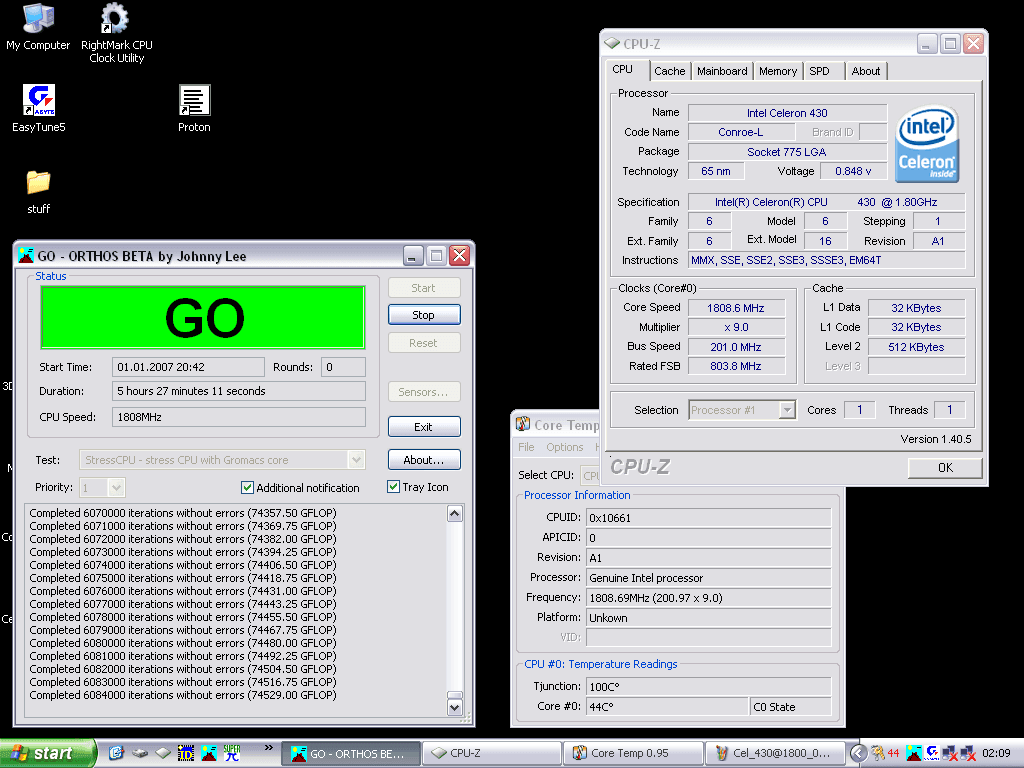Click the Start Time field in ORTHOS
The width and height of the screenshot is (1024, 768).
pos(188,367)
